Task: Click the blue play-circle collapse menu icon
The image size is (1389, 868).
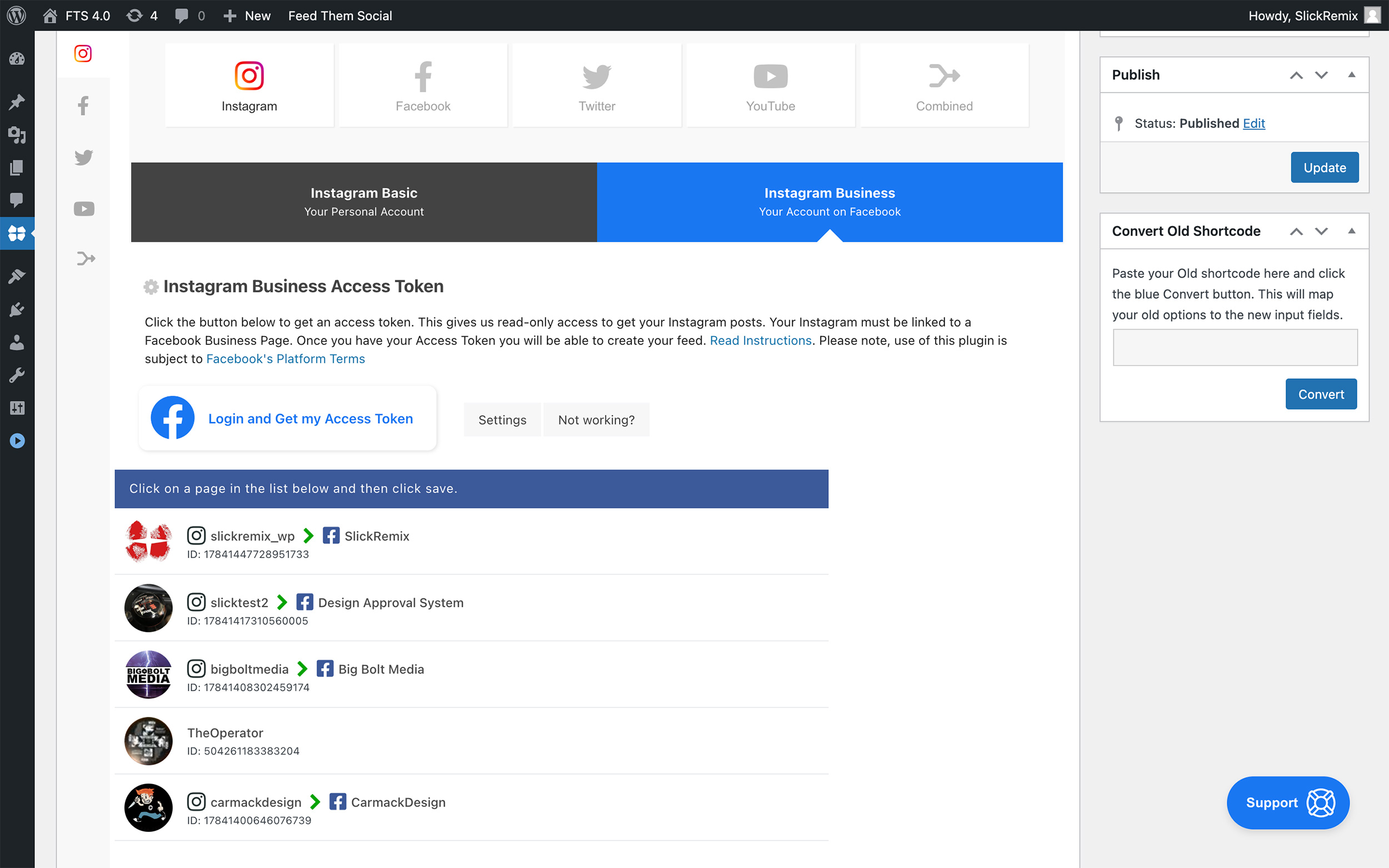Action: pos(17,440)
